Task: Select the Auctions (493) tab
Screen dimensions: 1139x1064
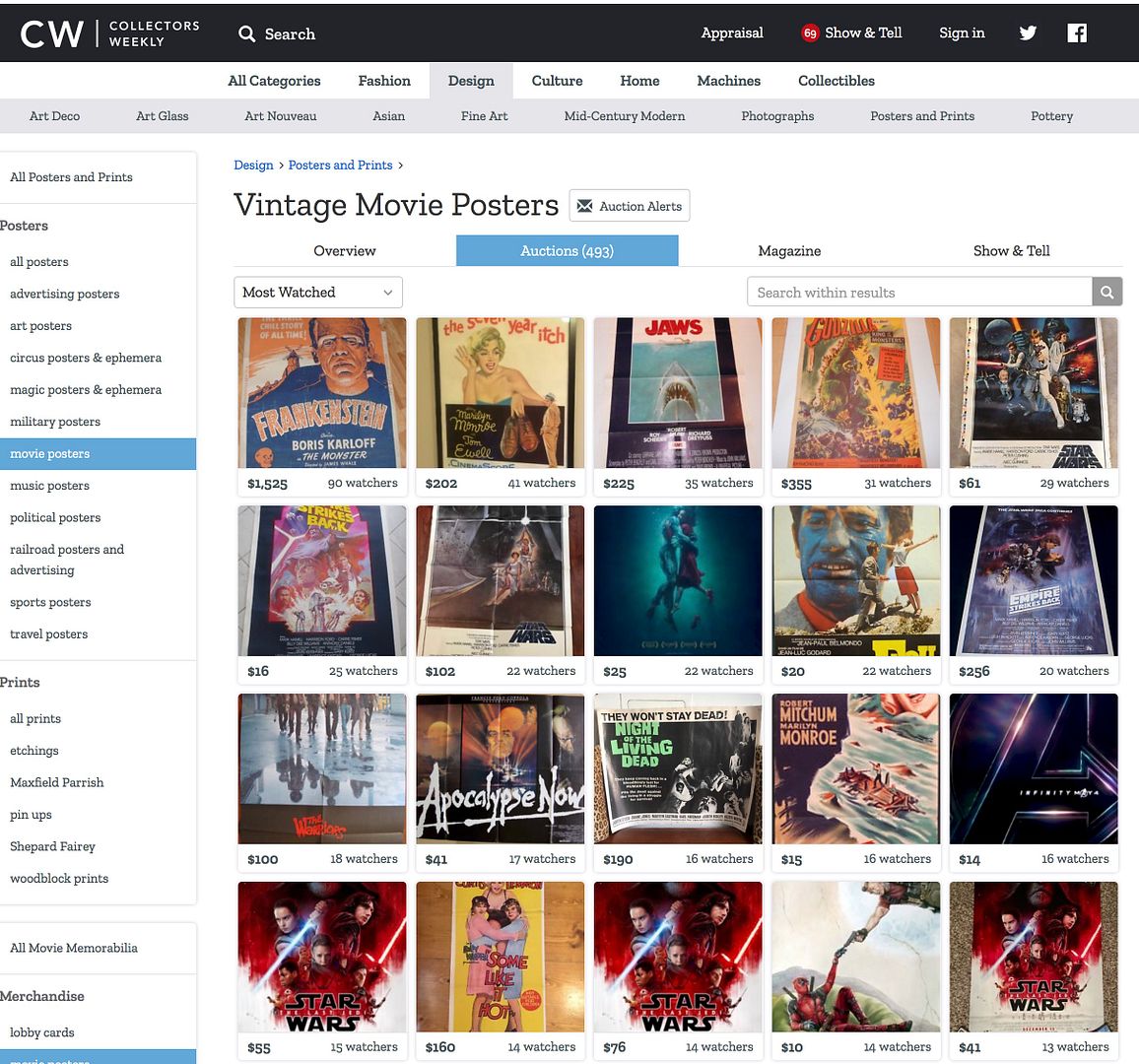Action: pos(568,250)
